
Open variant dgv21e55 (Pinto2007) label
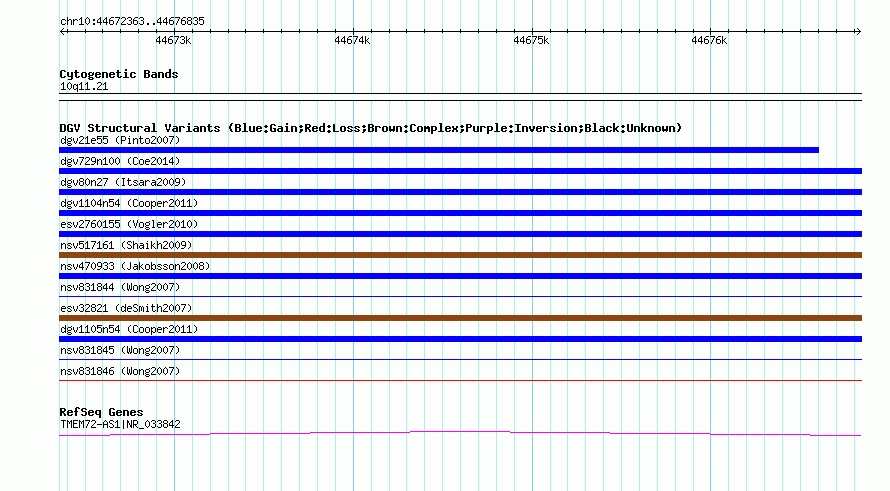(120, 140)
